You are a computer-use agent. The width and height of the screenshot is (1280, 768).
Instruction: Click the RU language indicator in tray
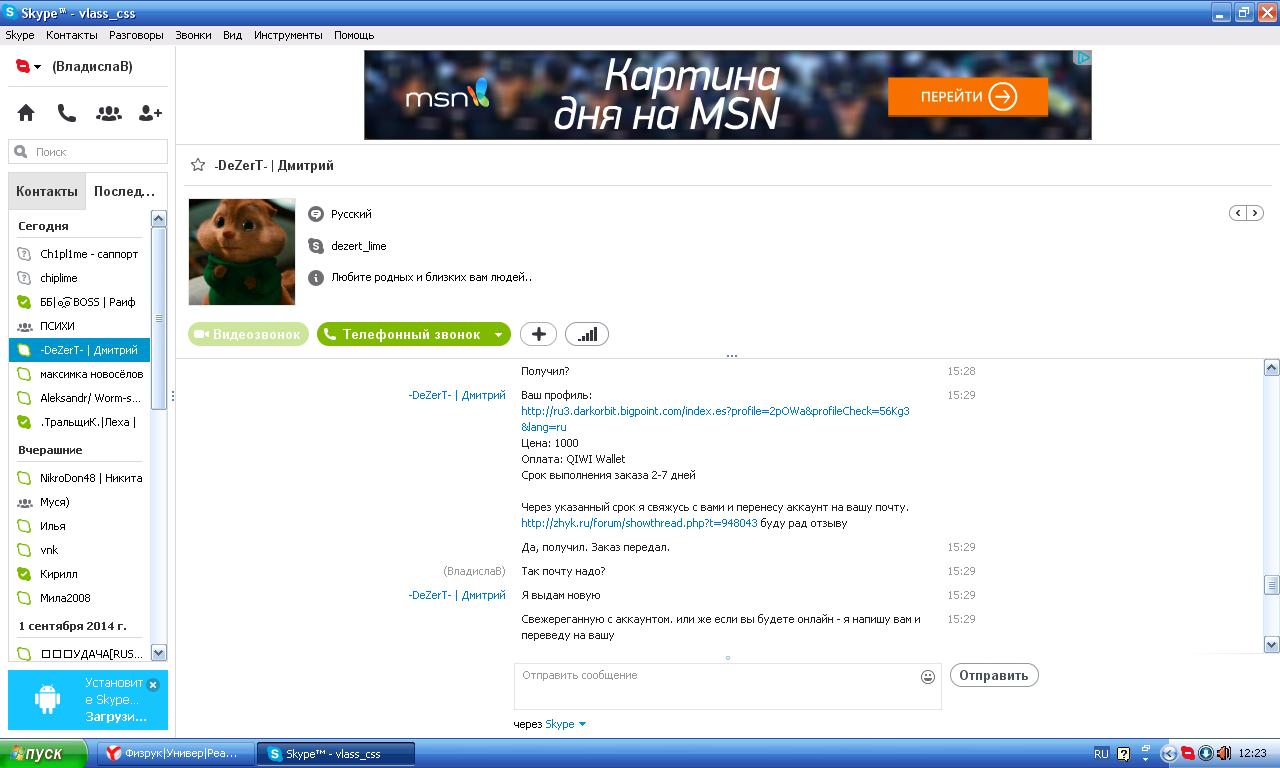[x=1101, y=753]
